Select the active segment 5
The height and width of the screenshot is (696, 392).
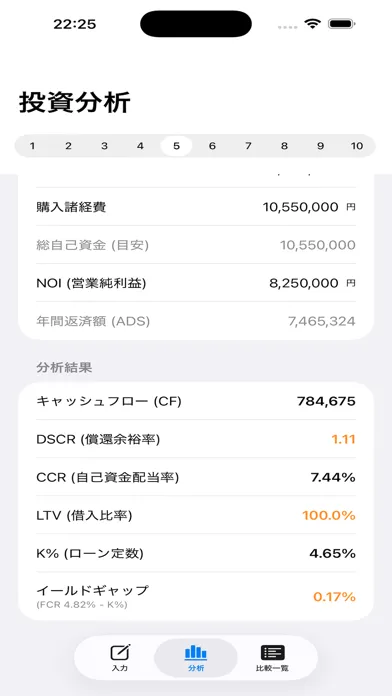click(x=176, y=146)
